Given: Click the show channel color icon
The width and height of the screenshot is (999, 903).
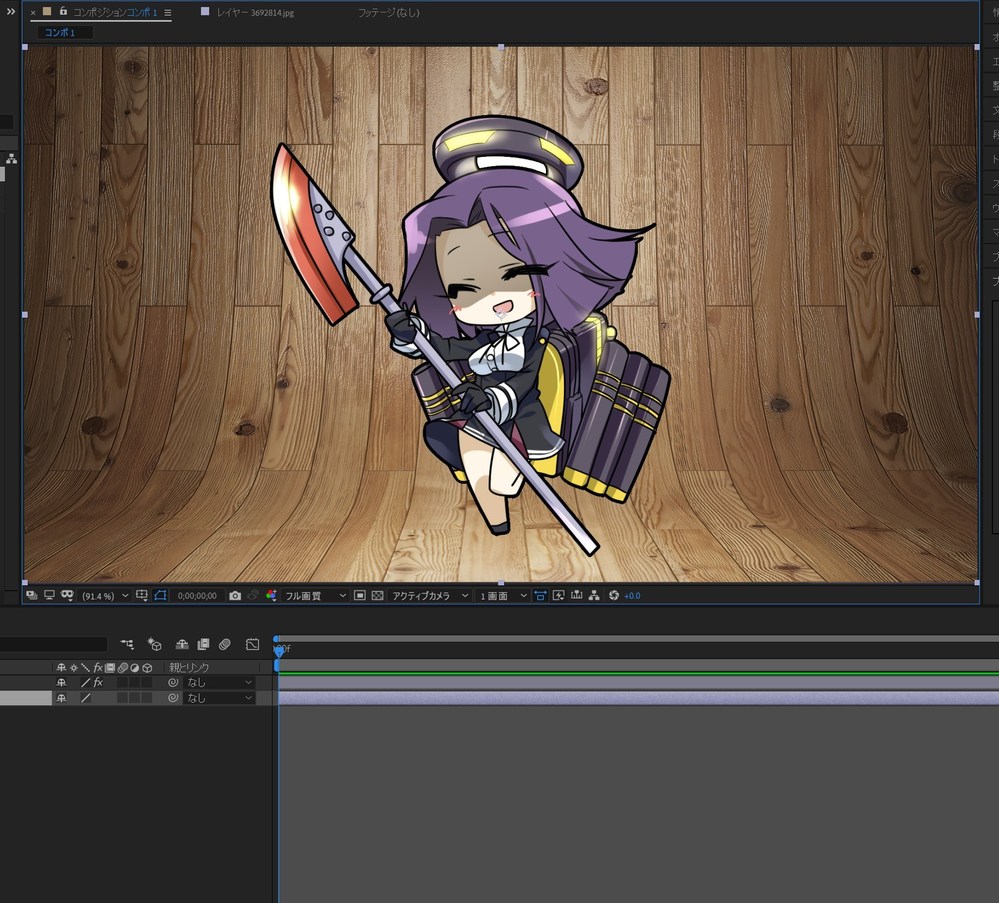Looking at the screenshot, I should pos(271,595).
